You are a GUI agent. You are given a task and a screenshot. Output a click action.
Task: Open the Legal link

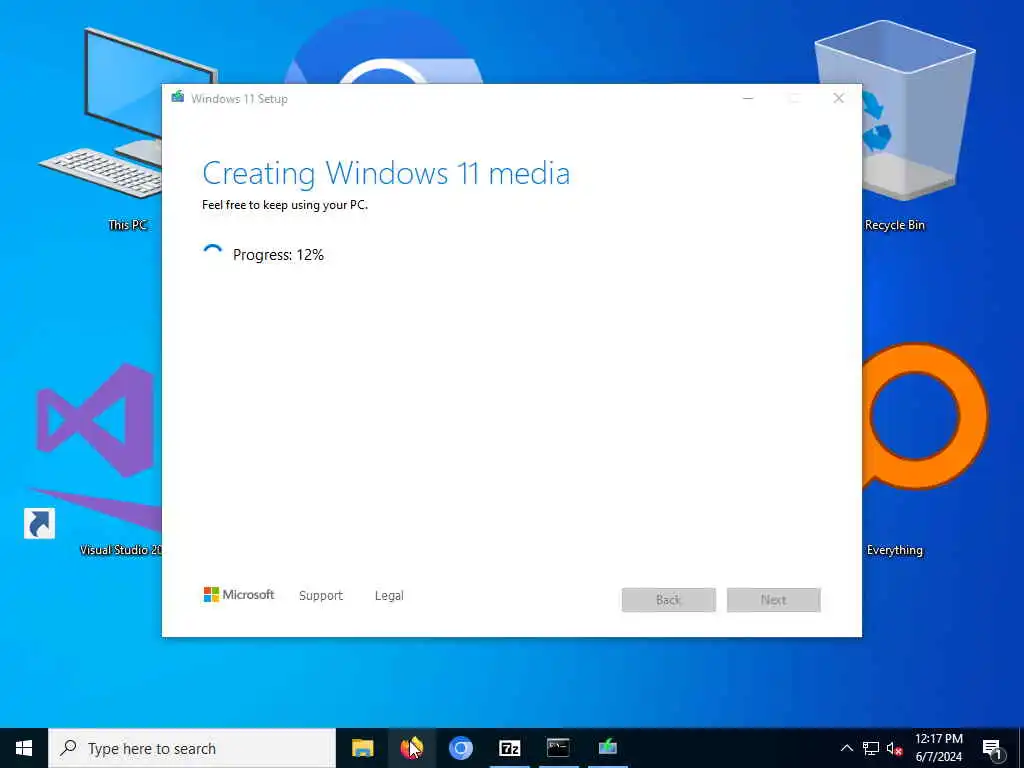389,596
